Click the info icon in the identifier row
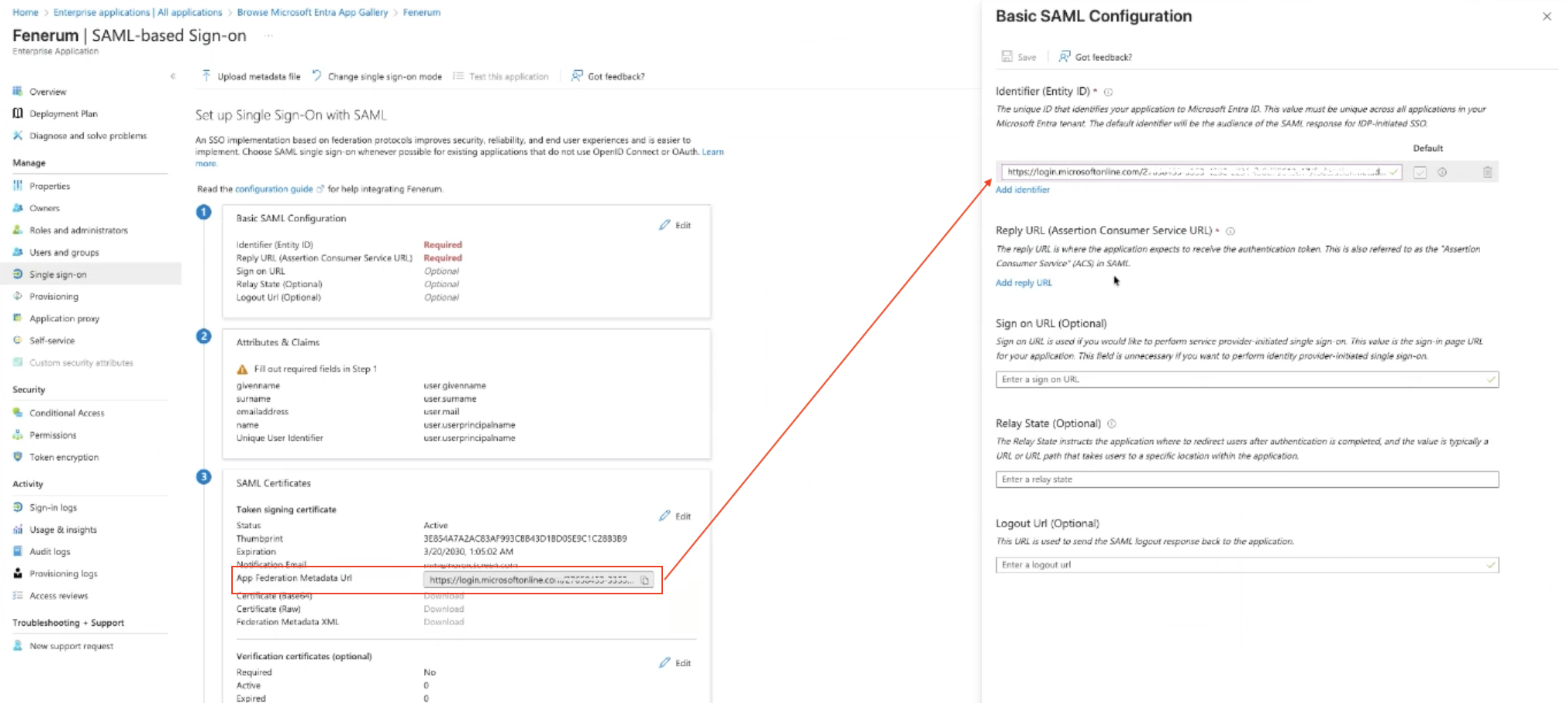 point(1442,173)
